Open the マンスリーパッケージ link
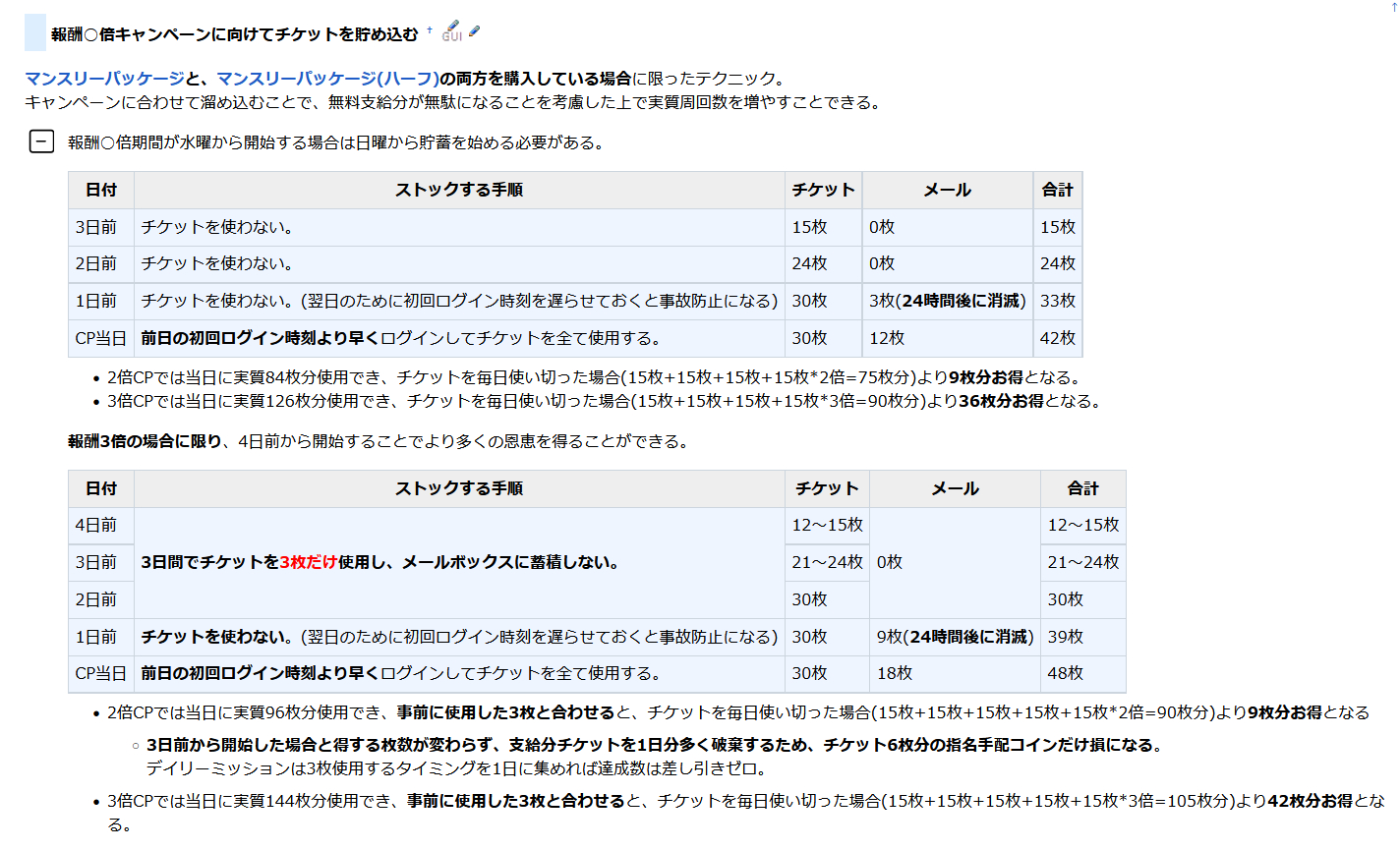This screenshot has height=850, width=1400. [104, 79]
